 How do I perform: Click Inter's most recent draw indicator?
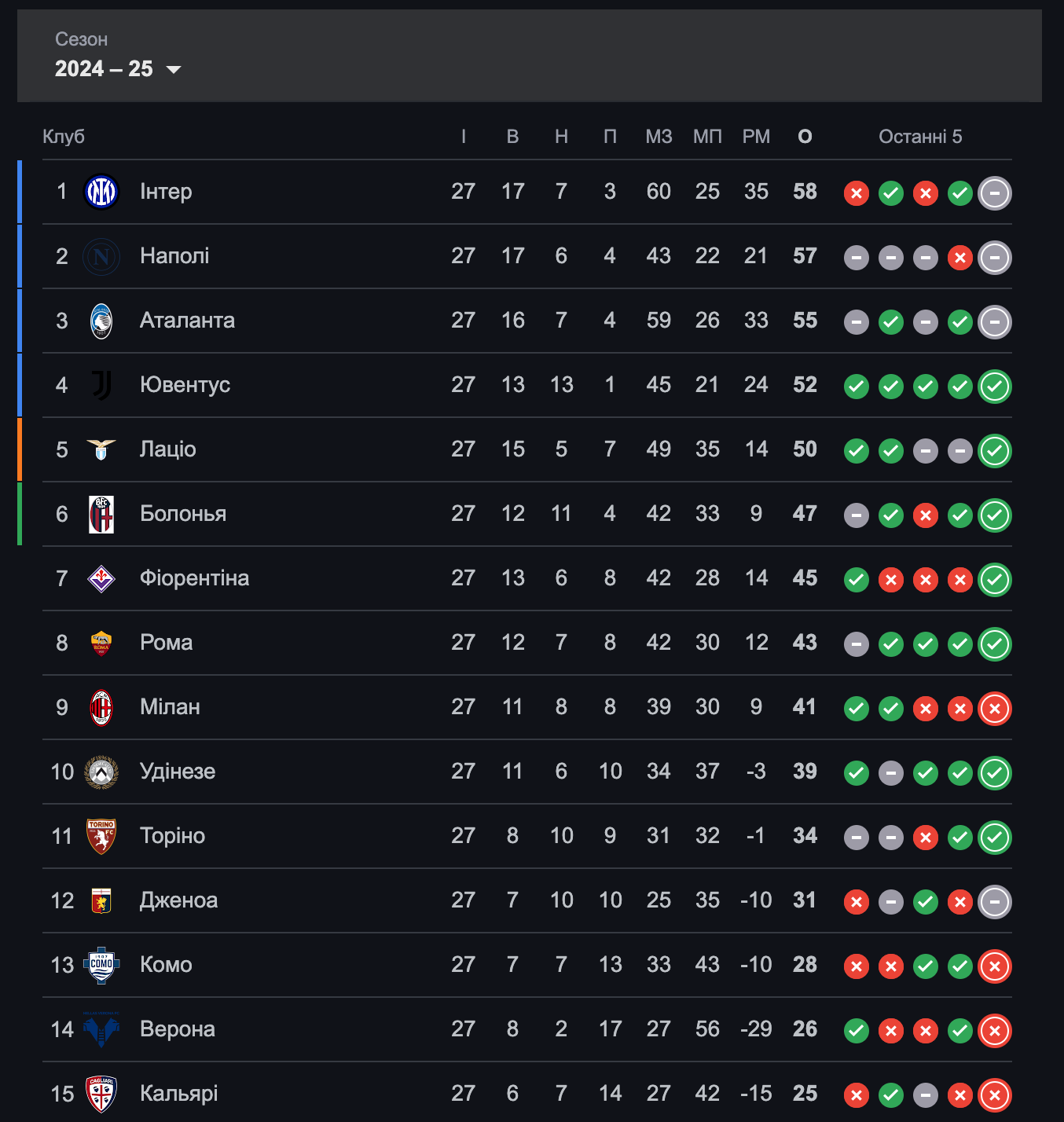pyautogui.click(x=995, y=193)
